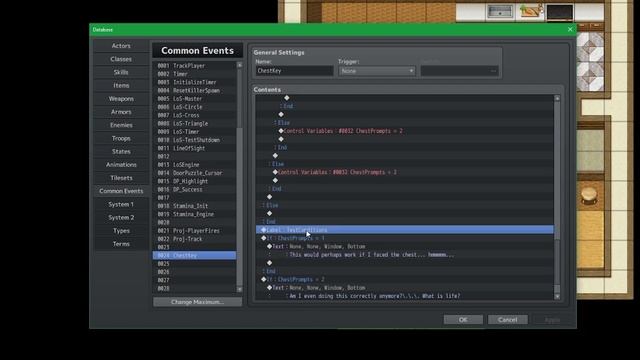Select empty common event slot 0025
Viewport: 640px width, 360px height.
194,264
